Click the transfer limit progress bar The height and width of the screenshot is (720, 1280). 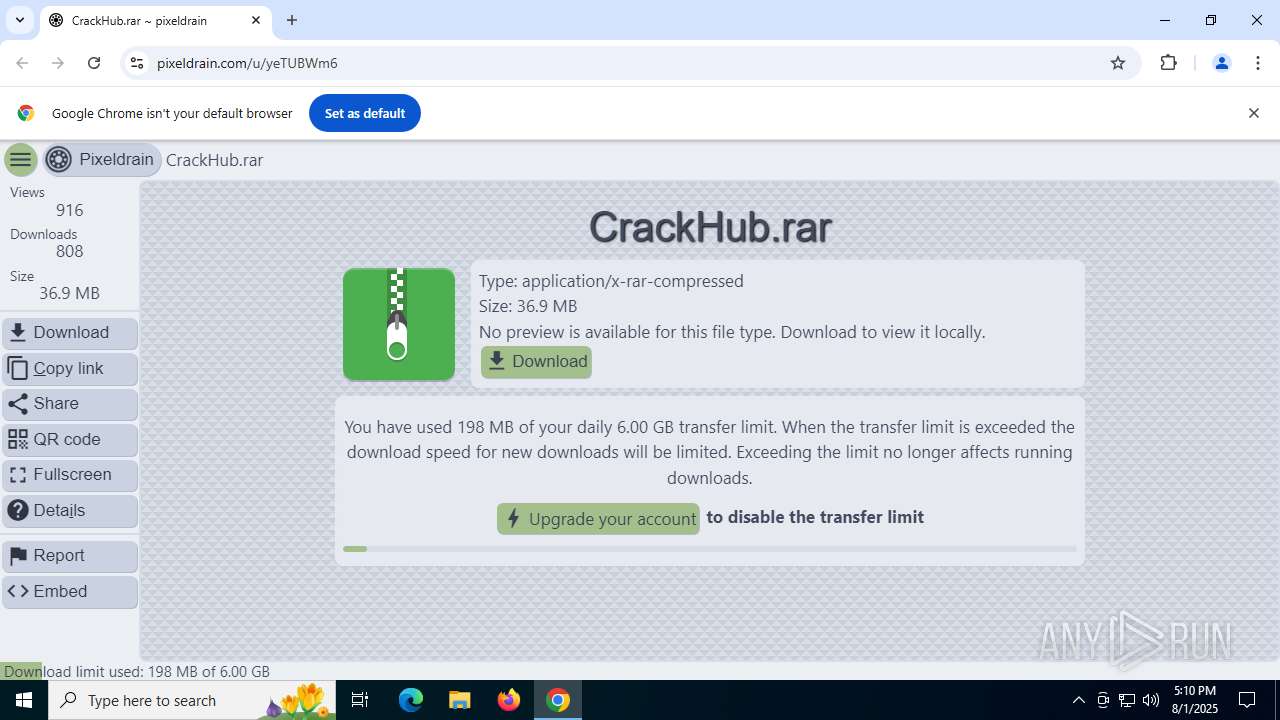(x=709, y=549)
